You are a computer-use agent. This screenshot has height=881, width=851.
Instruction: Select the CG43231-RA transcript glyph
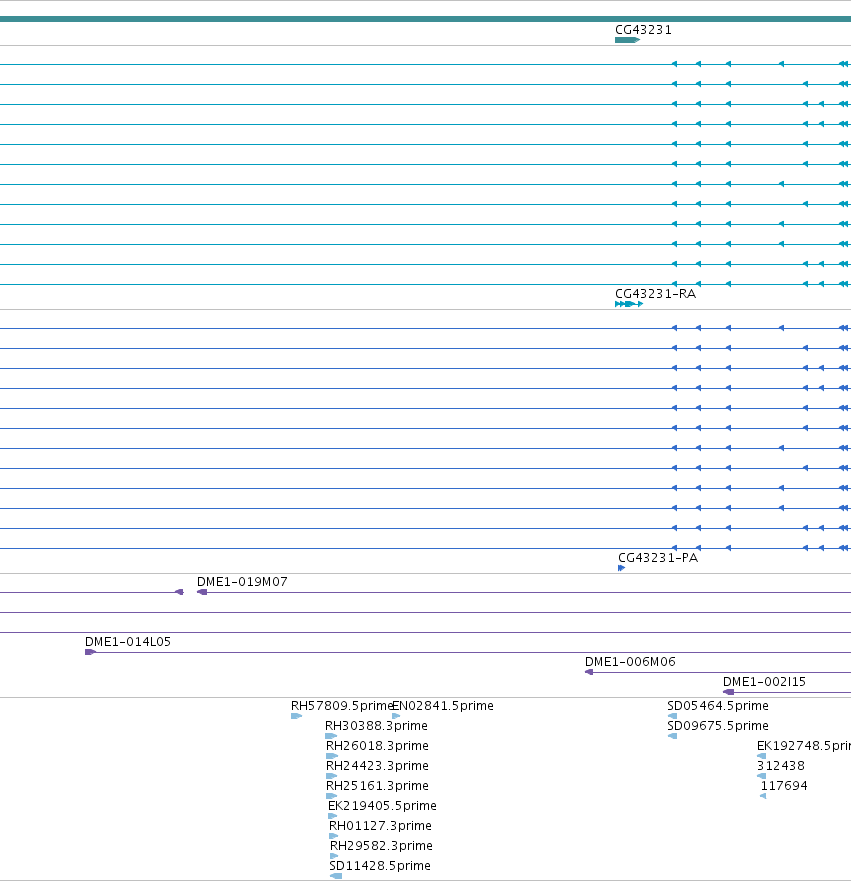pos(629,304)
